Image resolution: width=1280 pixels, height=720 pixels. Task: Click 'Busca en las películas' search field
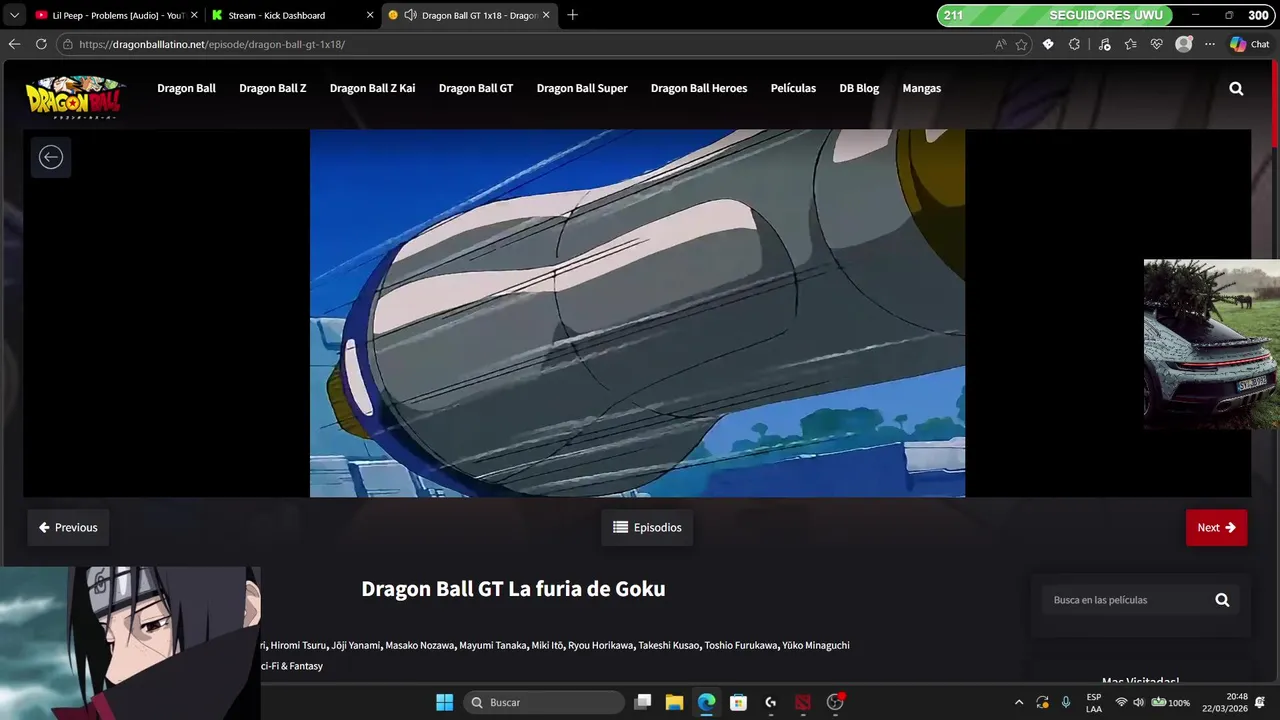point(1126,600)
